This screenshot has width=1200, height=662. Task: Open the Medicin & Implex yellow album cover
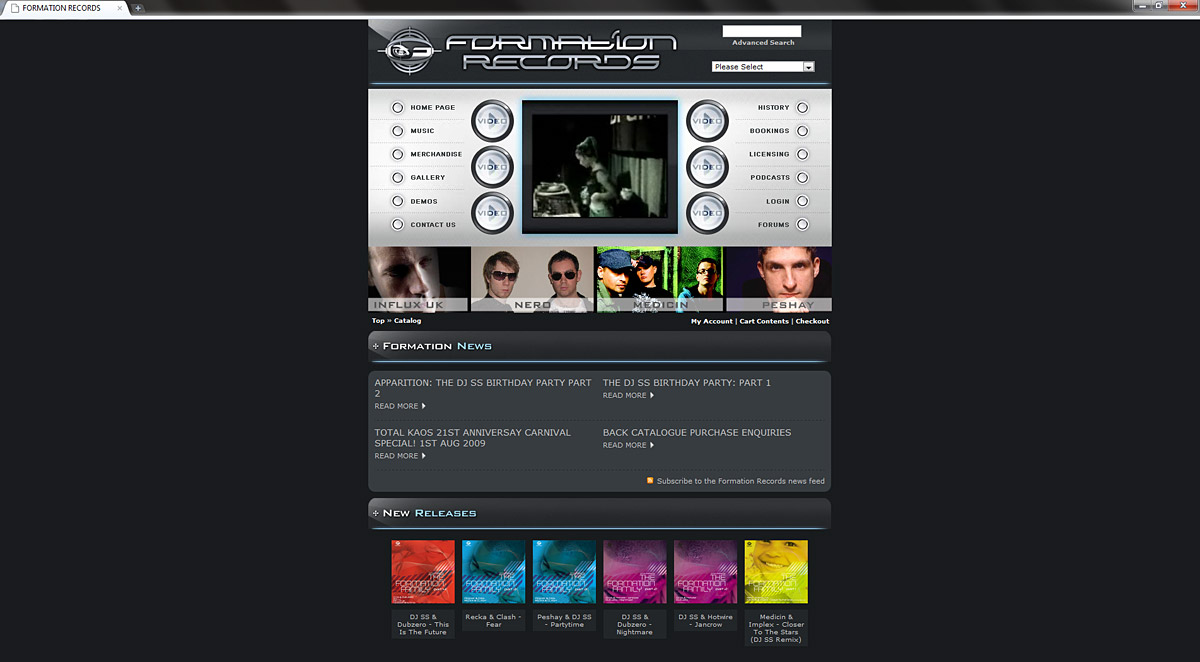click(x=776, y=572)
